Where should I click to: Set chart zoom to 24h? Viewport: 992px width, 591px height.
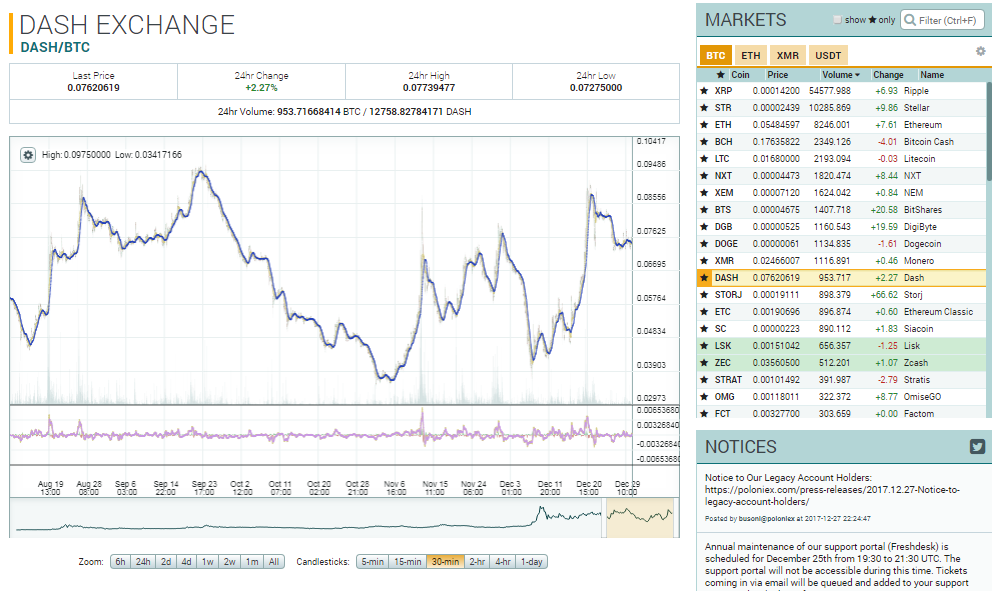[x=143, y=562]
